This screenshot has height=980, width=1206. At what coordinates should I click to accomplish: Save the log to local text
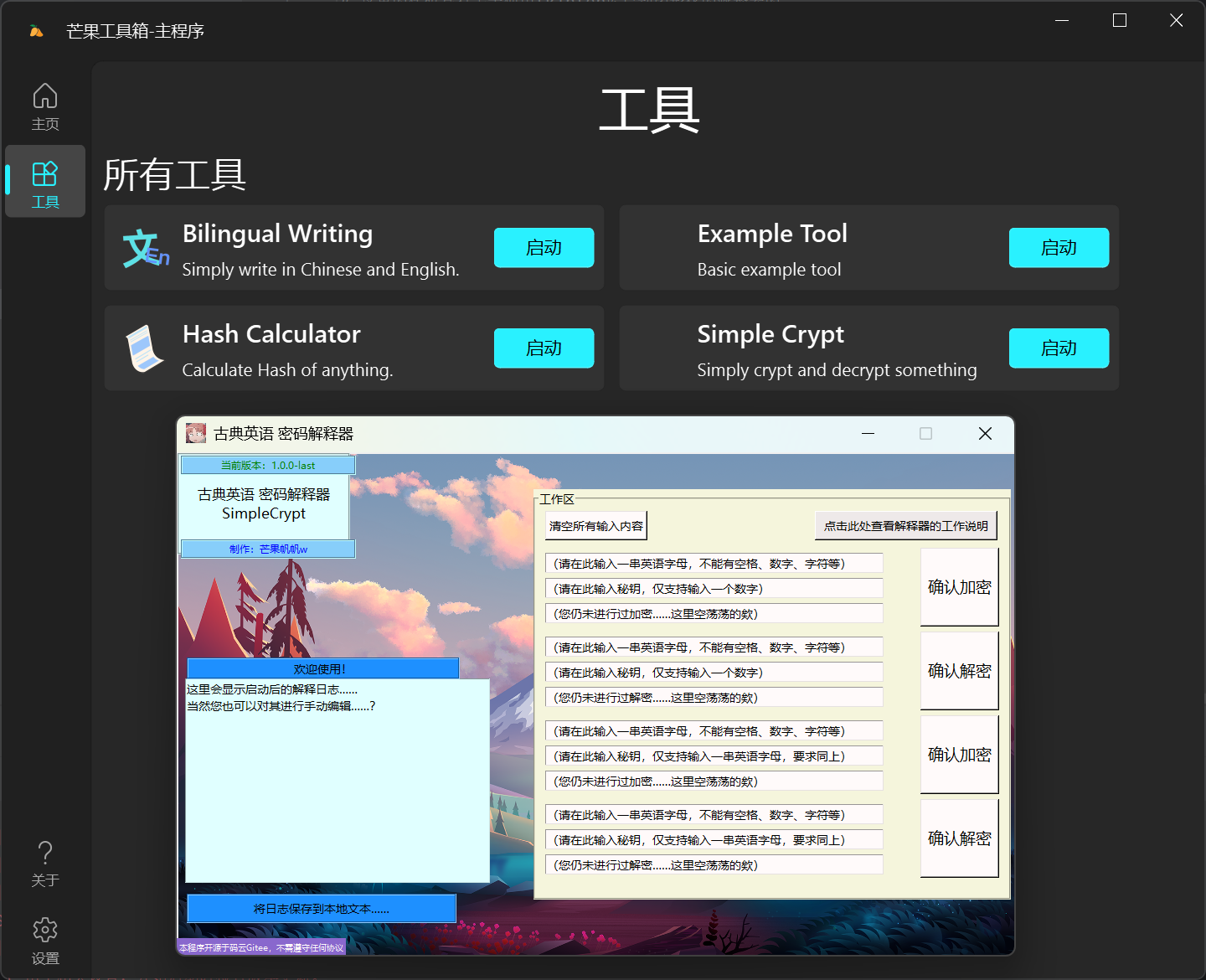(322, 909)
